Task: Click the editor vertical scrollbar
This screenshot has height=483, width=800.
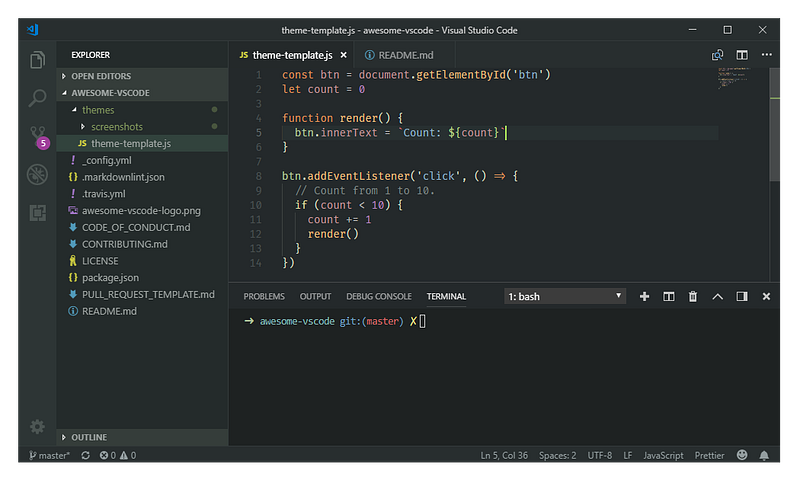Action: click(x=774, y=125)
